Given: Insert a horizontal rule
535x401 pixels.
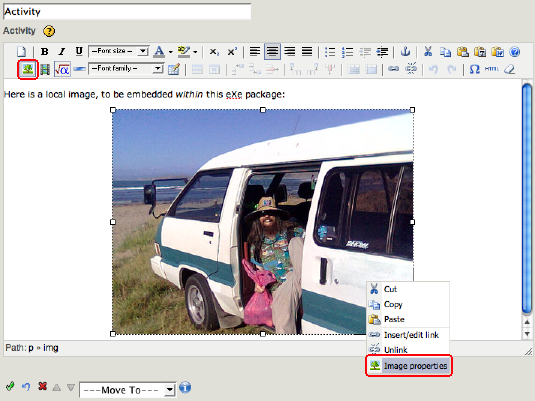Looking at the screenshot, I should click(x=79, y=69).
